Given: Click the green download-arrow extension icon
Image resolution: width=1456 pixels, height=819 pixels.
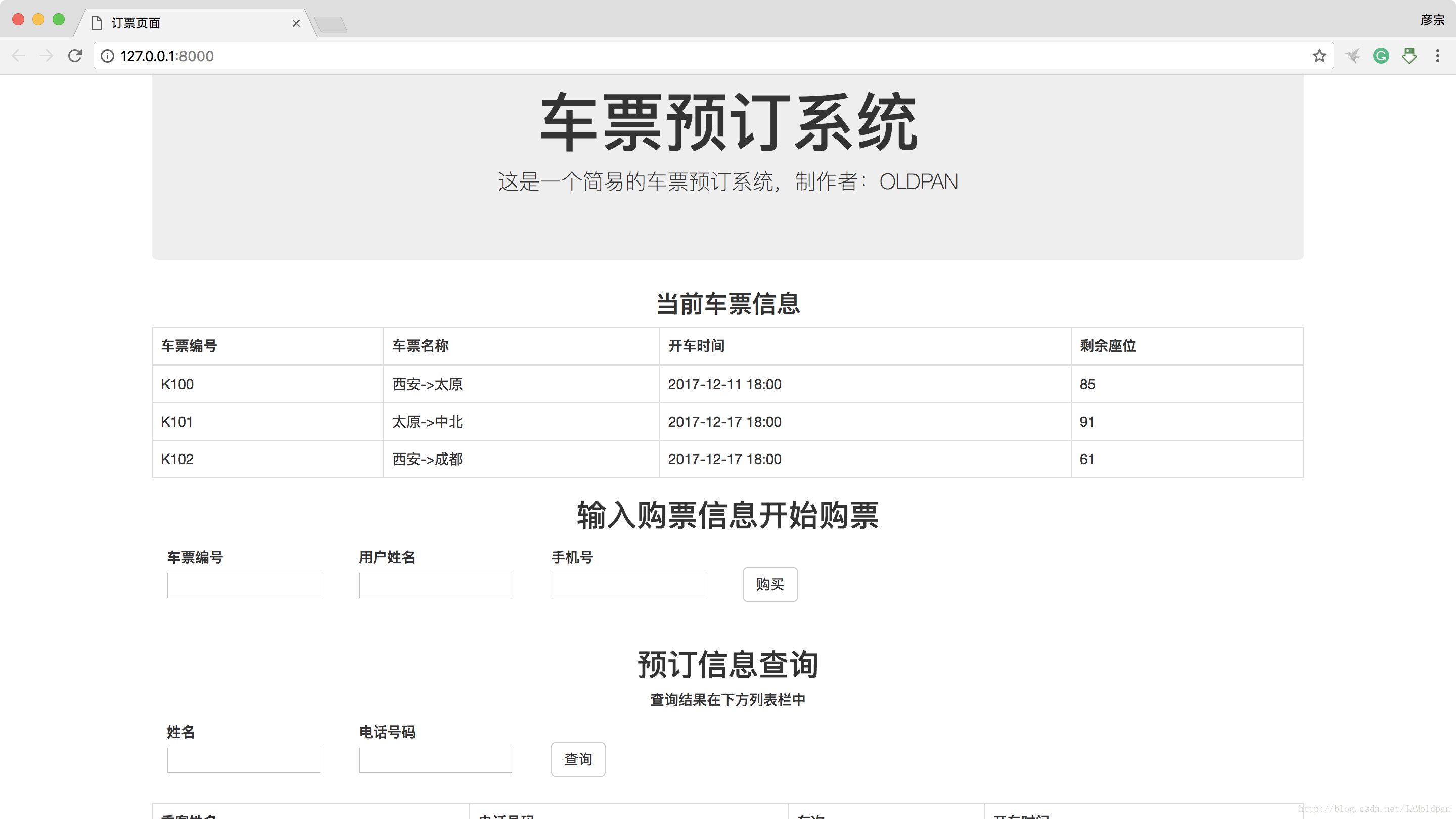Looking at the screenshot, I should click(1409, 56).
